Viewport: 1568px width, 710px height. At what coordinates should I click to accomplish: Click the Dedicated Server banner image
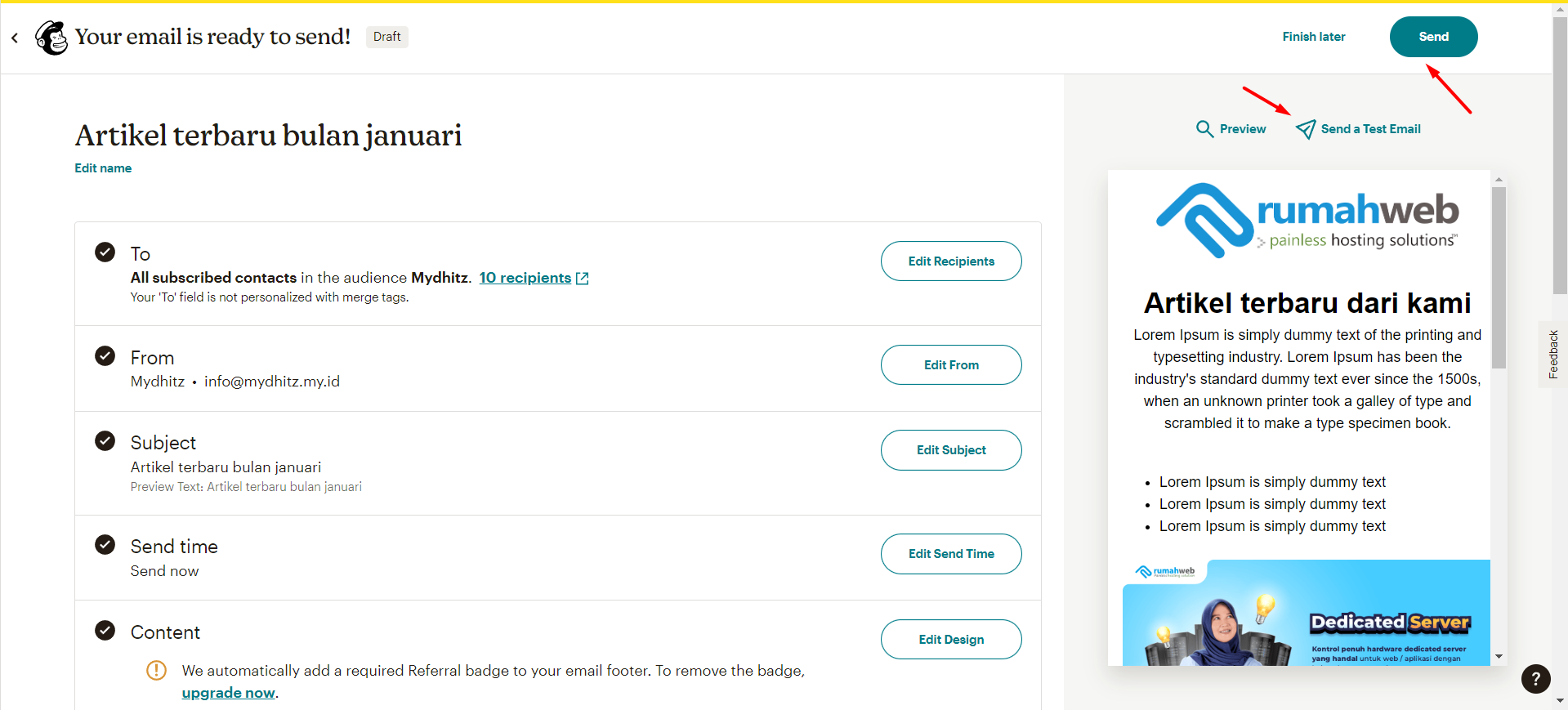(1306, 613)
